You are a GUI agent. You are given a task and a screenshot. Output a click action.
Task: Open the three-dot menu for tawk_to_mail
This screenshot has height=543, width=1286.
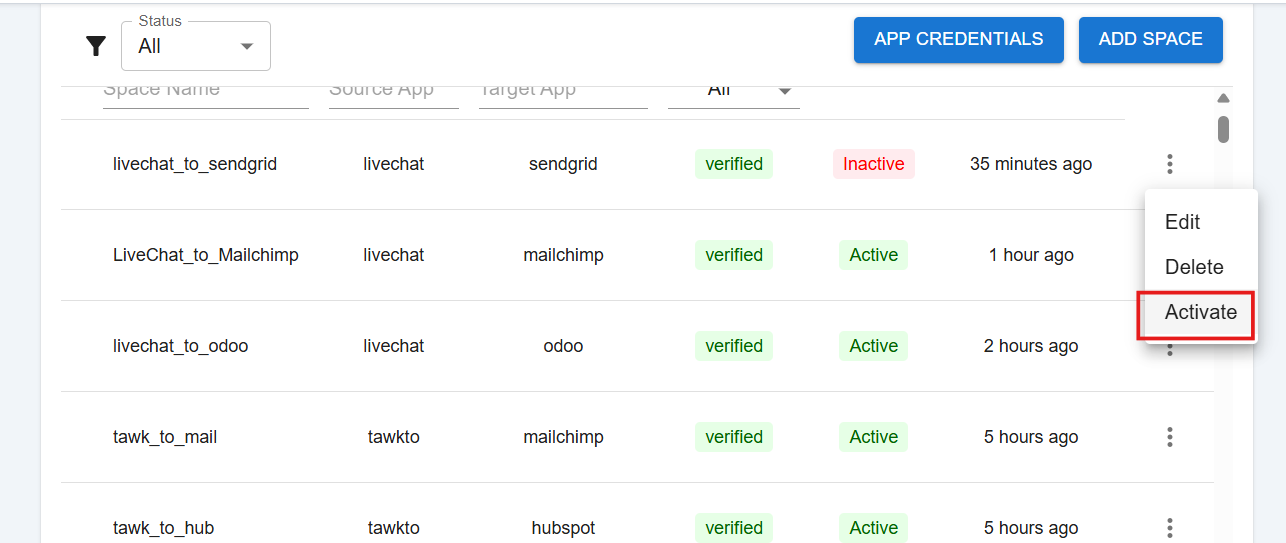pyautogui.click(x=1169, y=437)
